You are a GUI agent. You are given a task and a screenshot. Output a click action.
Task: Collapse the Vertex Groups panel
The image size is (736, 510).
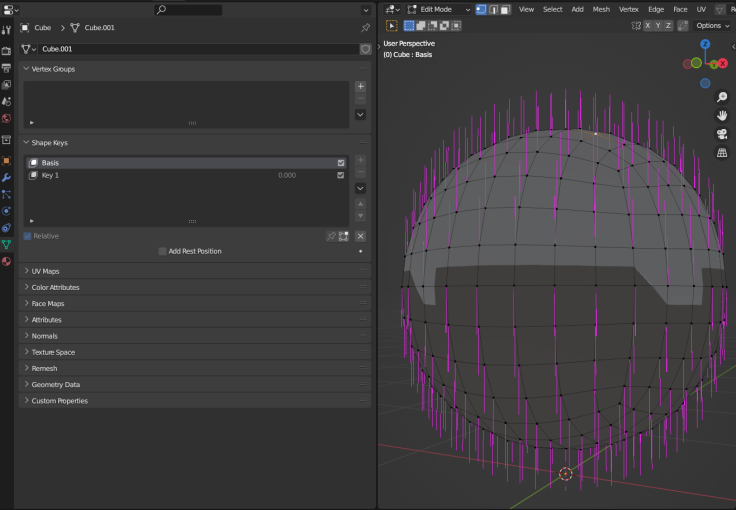click(x=26, y=69)
